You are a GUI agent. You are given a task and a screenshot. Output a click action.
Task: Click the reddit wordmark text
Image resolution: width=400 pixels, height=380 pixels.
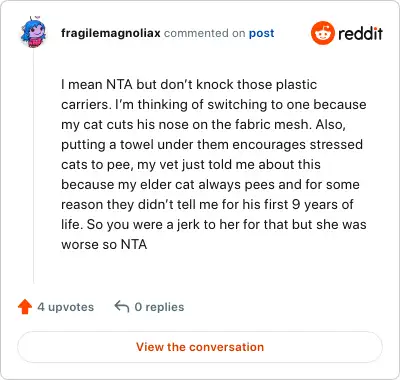tap(360, 33)
